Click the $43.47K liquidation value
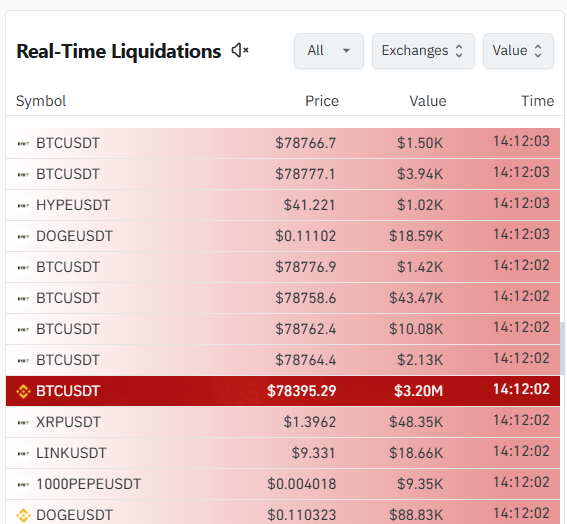This screenshot has height=524, width=567. (416, 298)
